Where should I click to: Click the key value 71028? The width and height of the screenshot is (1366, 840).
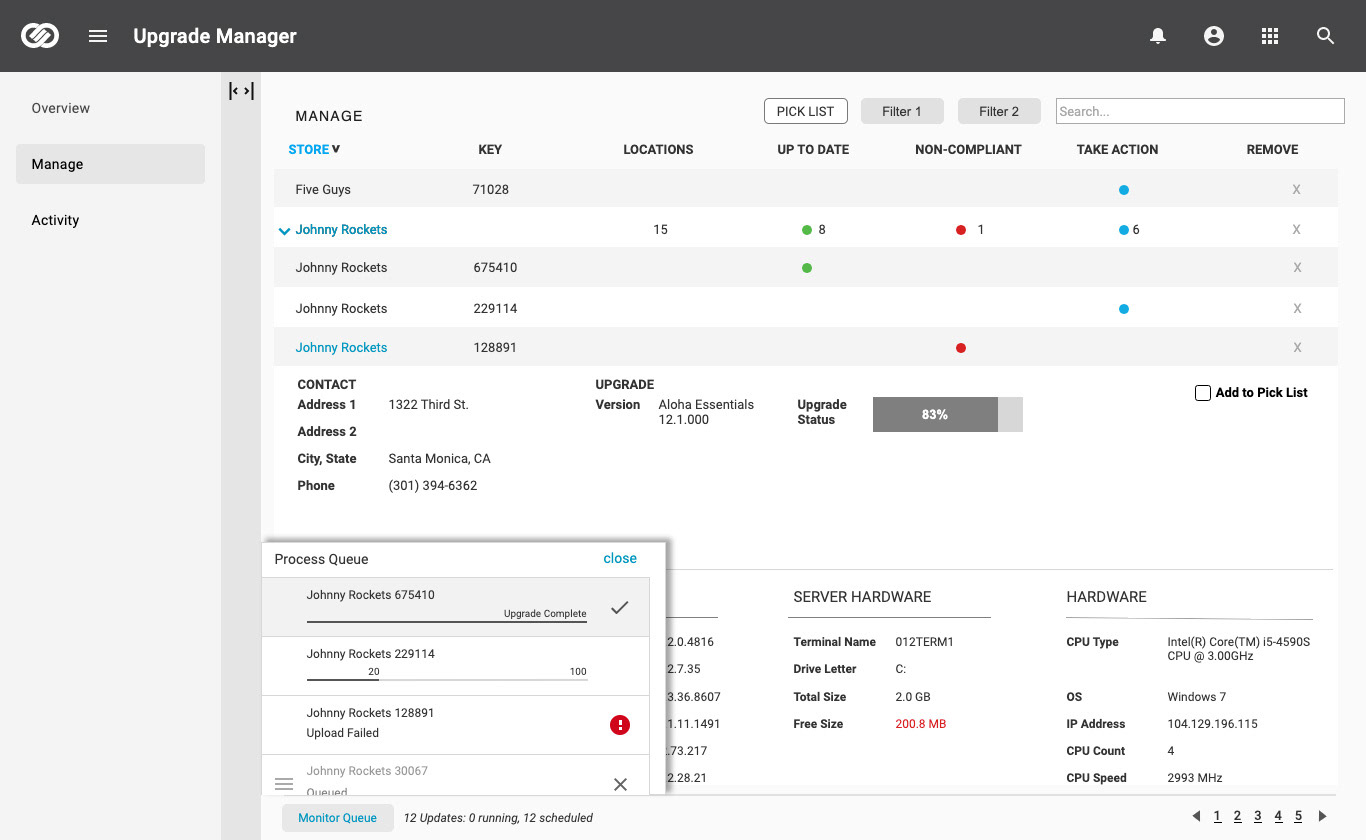point(491,190)
